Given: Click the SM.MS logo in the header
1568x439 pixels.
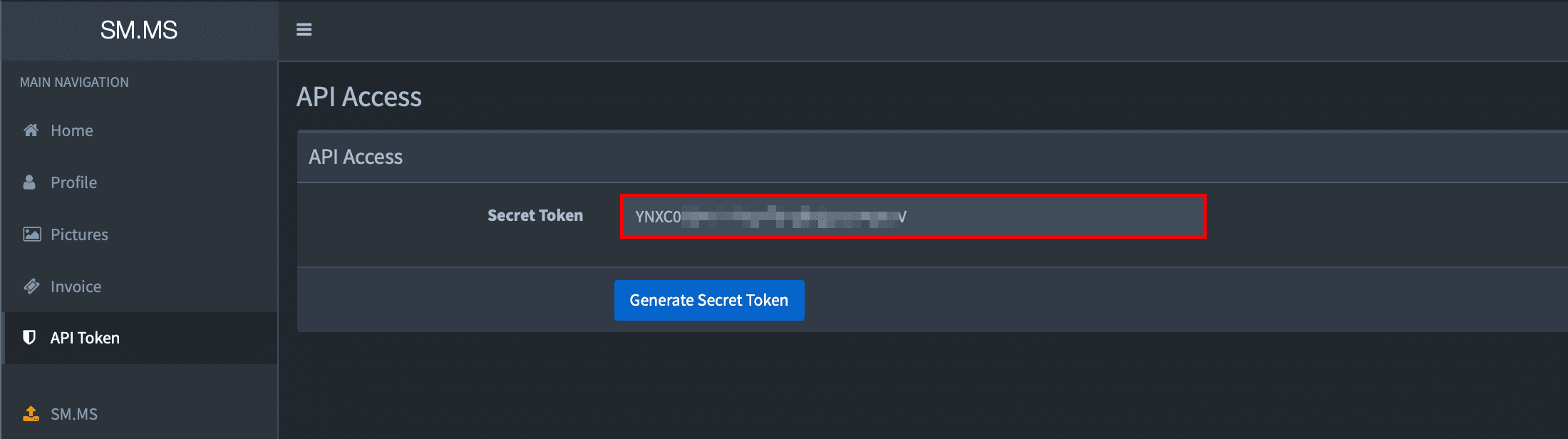Looking at the screenshot, I should 139,30.
